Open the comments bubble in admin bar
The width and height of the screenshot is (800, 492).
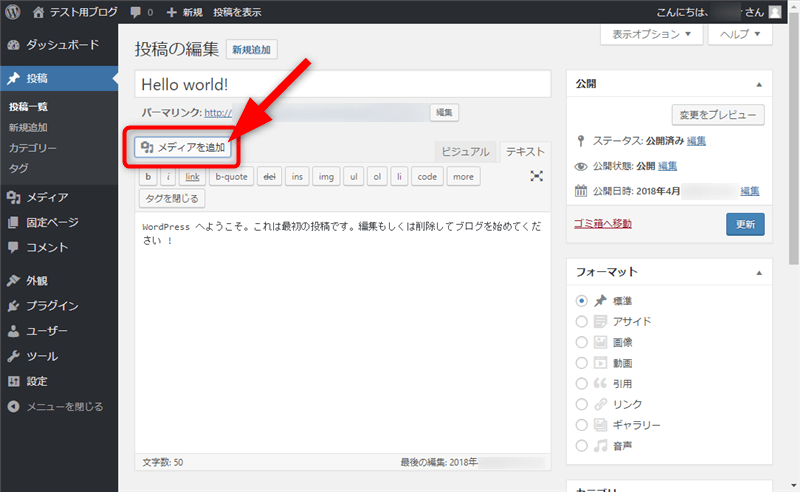coord(141,12)
